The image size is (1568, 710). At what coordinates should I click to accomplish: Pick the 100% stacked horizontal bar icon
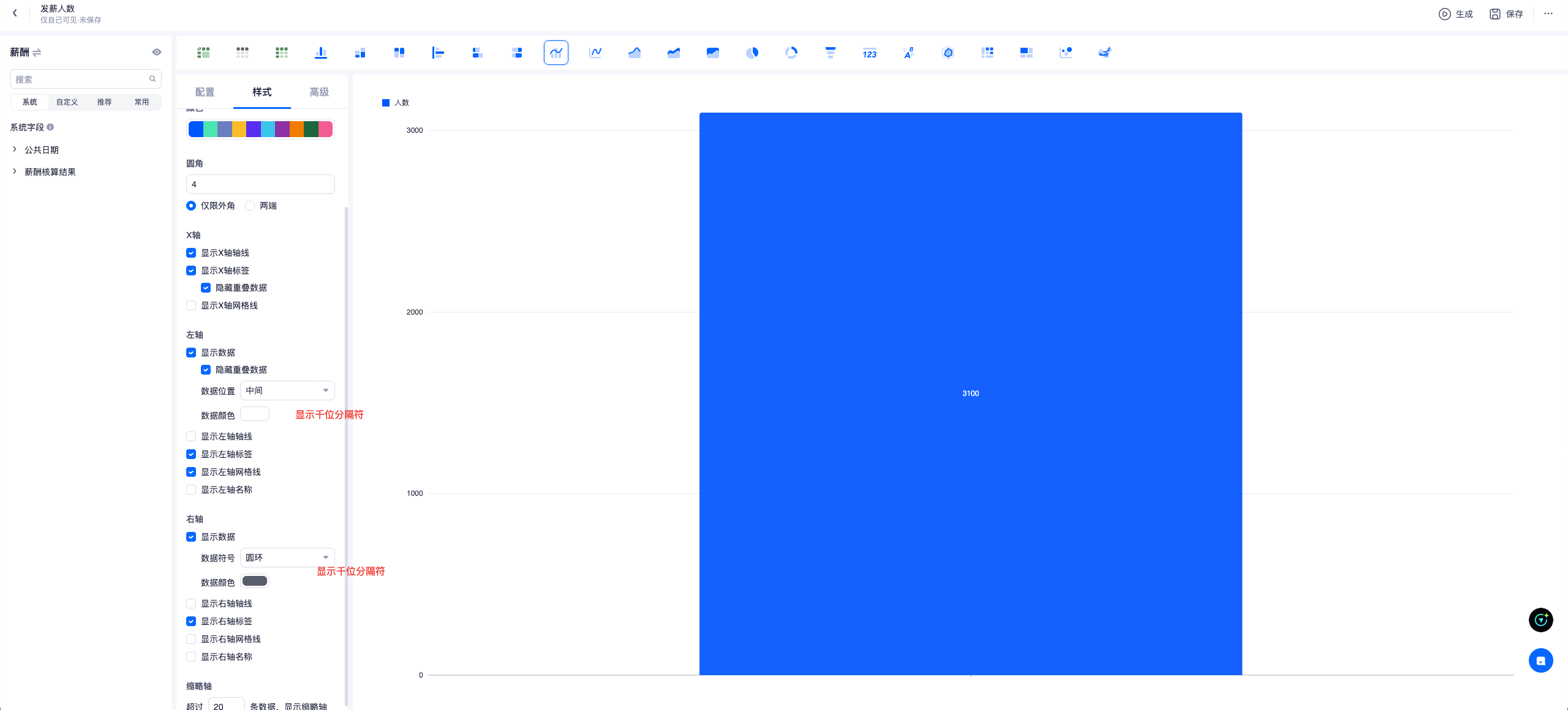[x=517, y=53]
